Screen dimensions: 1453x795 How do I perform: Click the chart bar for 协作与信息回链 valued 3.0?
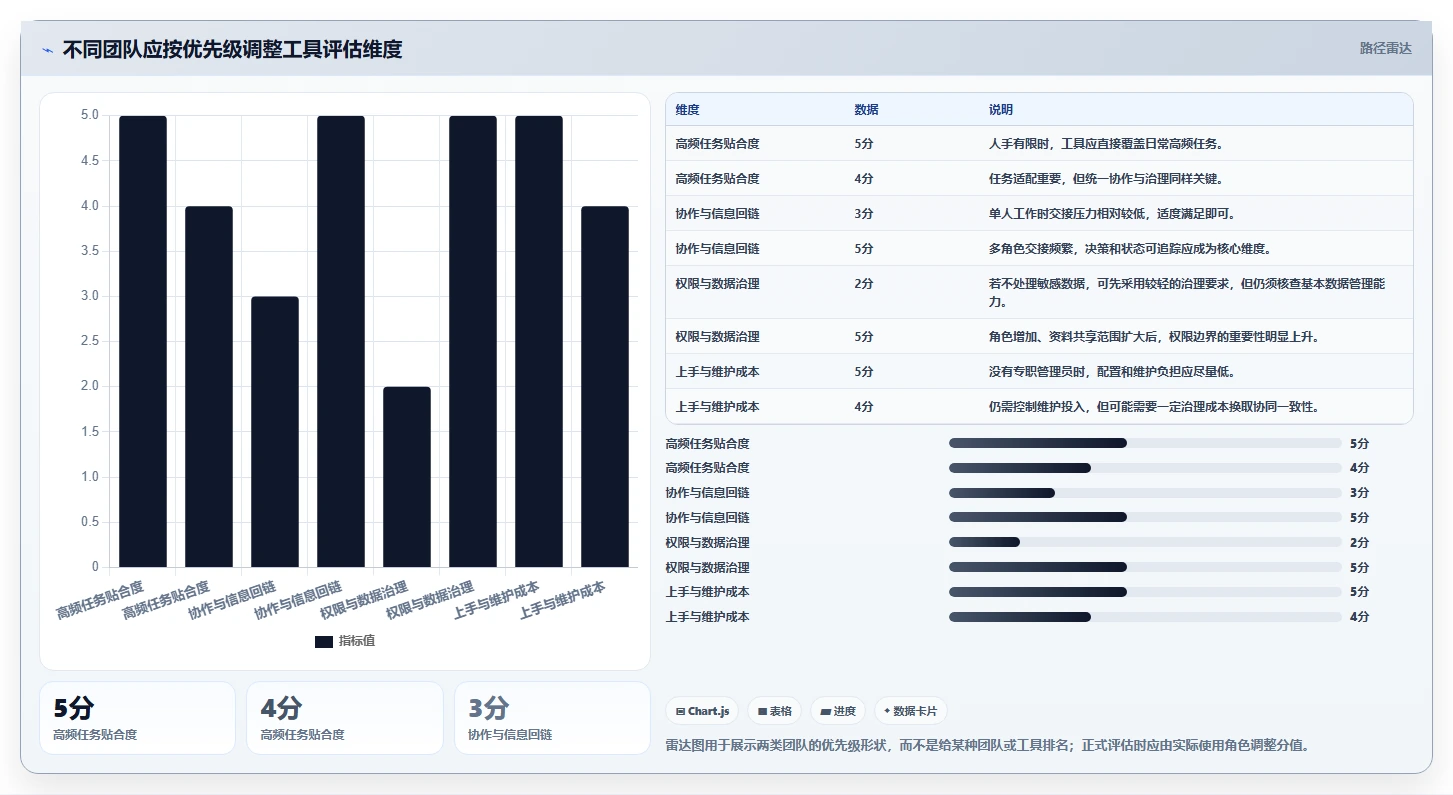point(275,432)
